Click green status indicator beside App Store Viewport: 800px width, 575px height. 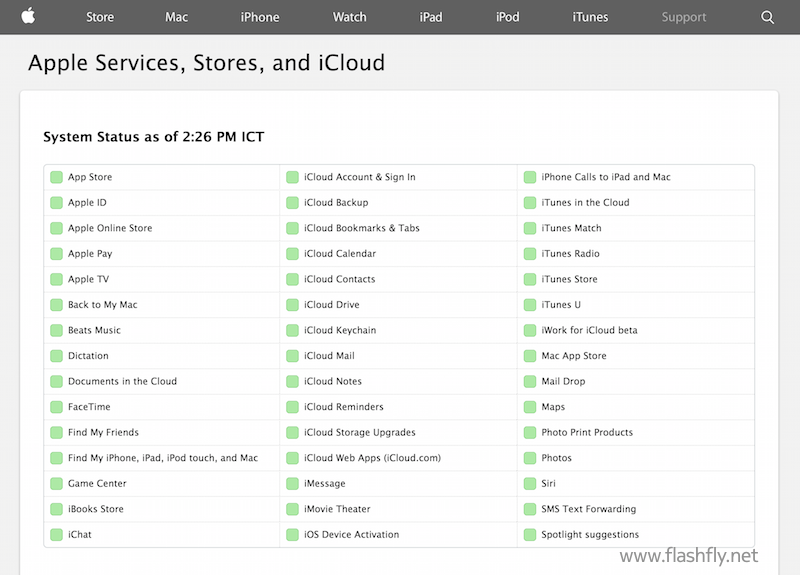[56, 177]
